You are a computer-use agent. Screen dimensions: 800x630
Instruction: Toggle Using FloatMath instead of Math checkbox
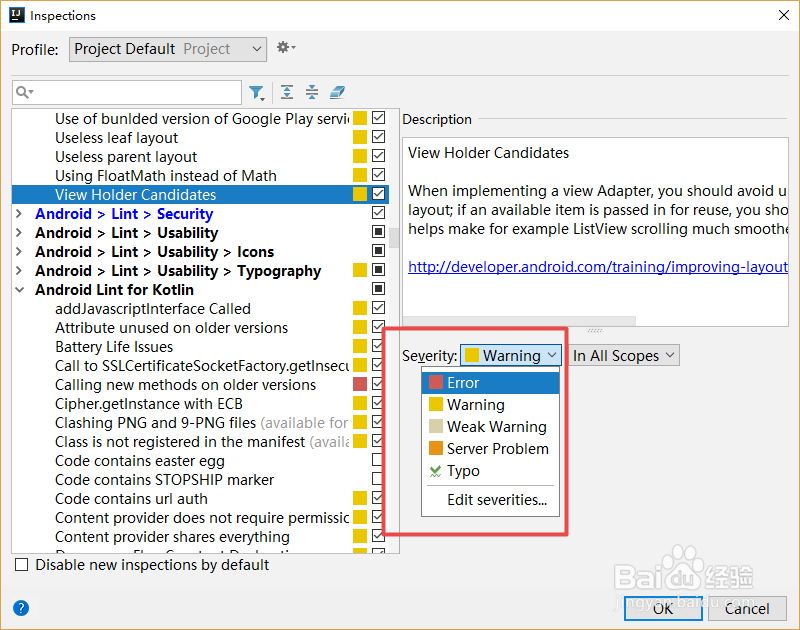pyautogui.click(x=378, y=175)
